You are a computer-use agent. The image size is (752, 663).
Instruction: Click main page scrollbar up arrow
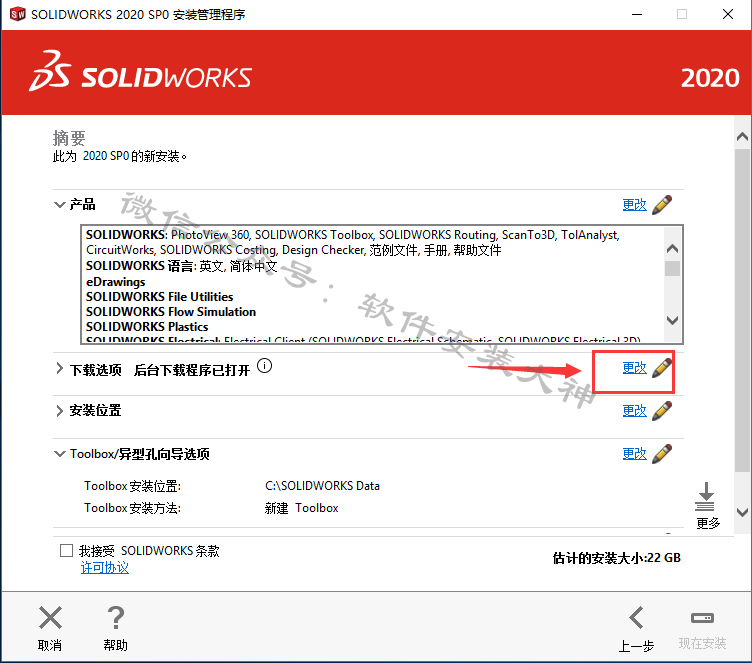pos(742,137)
